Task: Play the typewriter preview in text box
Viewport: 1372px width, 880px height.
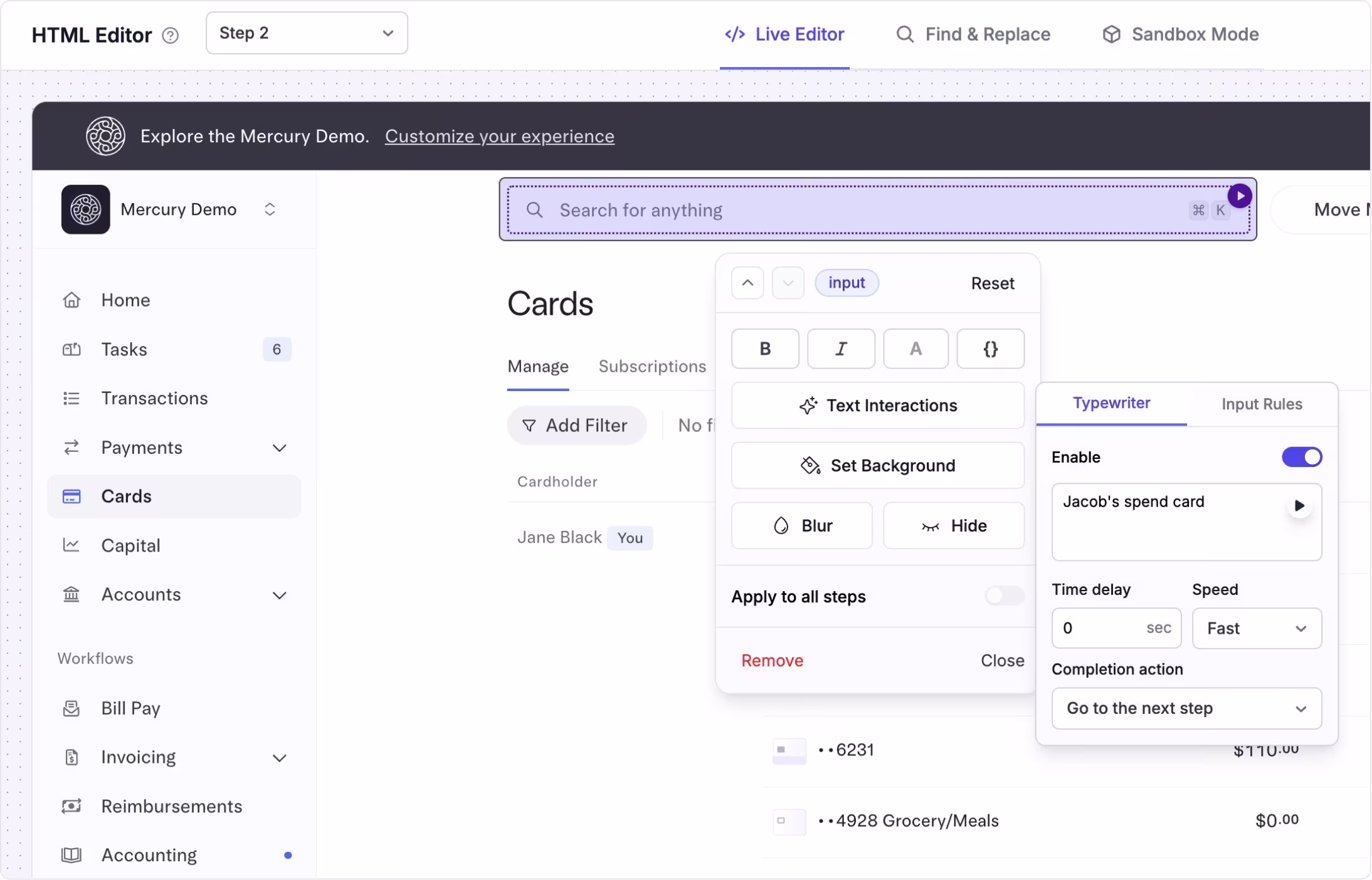Action: [1299, 505]
